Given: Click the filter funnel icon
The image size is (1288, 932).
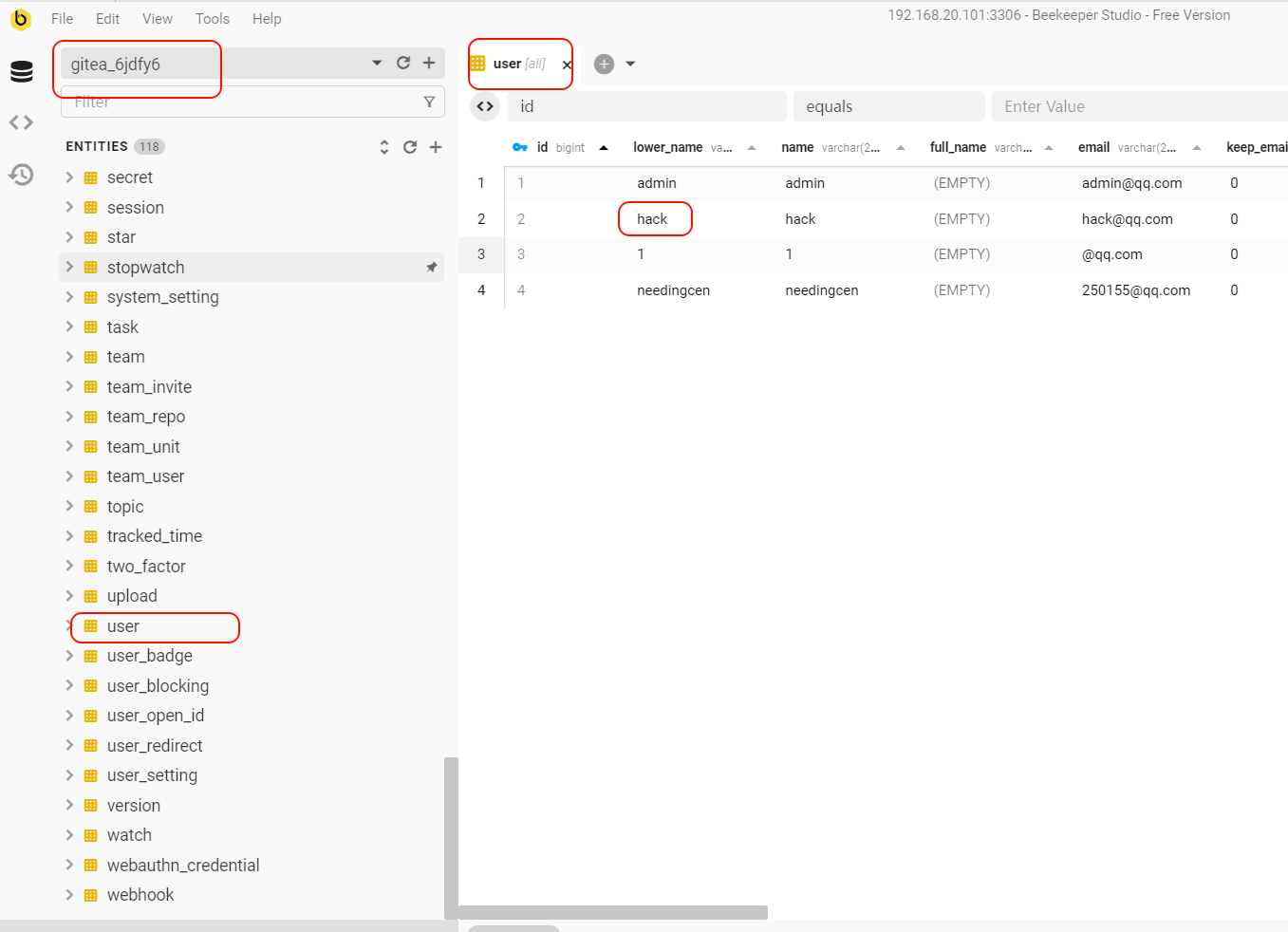Looking at the screenshot, I should click(429, 102).
